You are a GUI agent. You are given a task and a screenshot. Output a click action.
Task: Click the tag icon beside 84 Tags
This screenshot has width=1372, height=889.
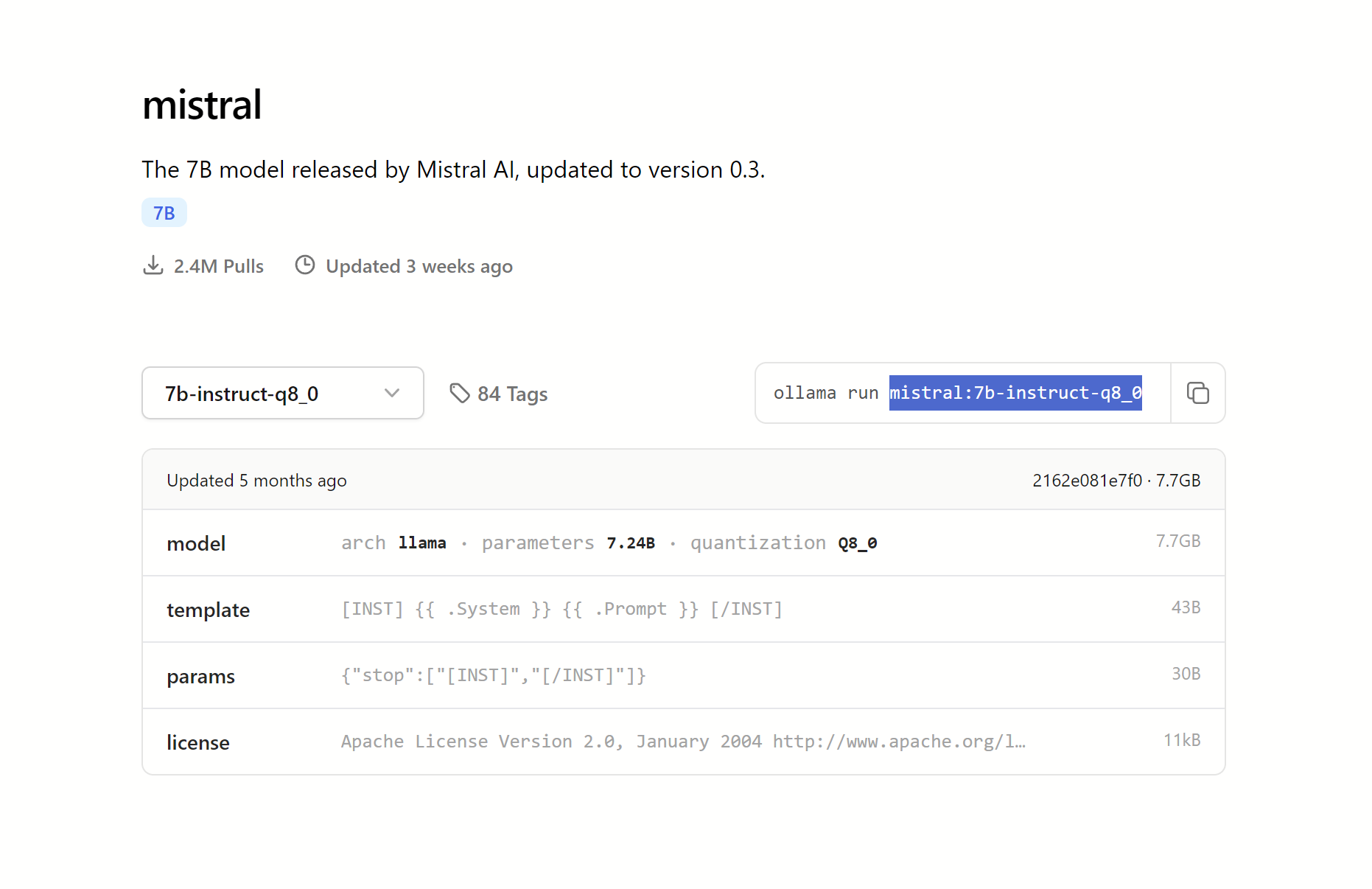460,393
